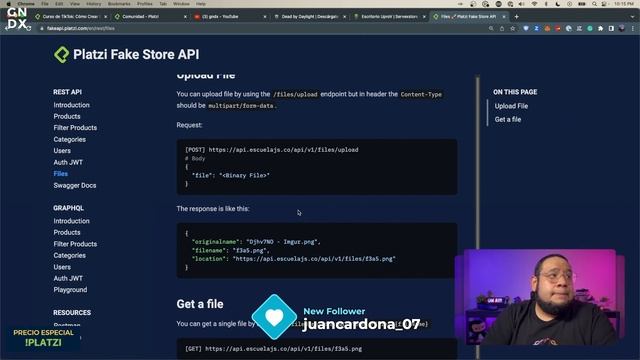Toggle the Chrome side panel icon
The height and width of the screenshot is (360, 640).
611,29
